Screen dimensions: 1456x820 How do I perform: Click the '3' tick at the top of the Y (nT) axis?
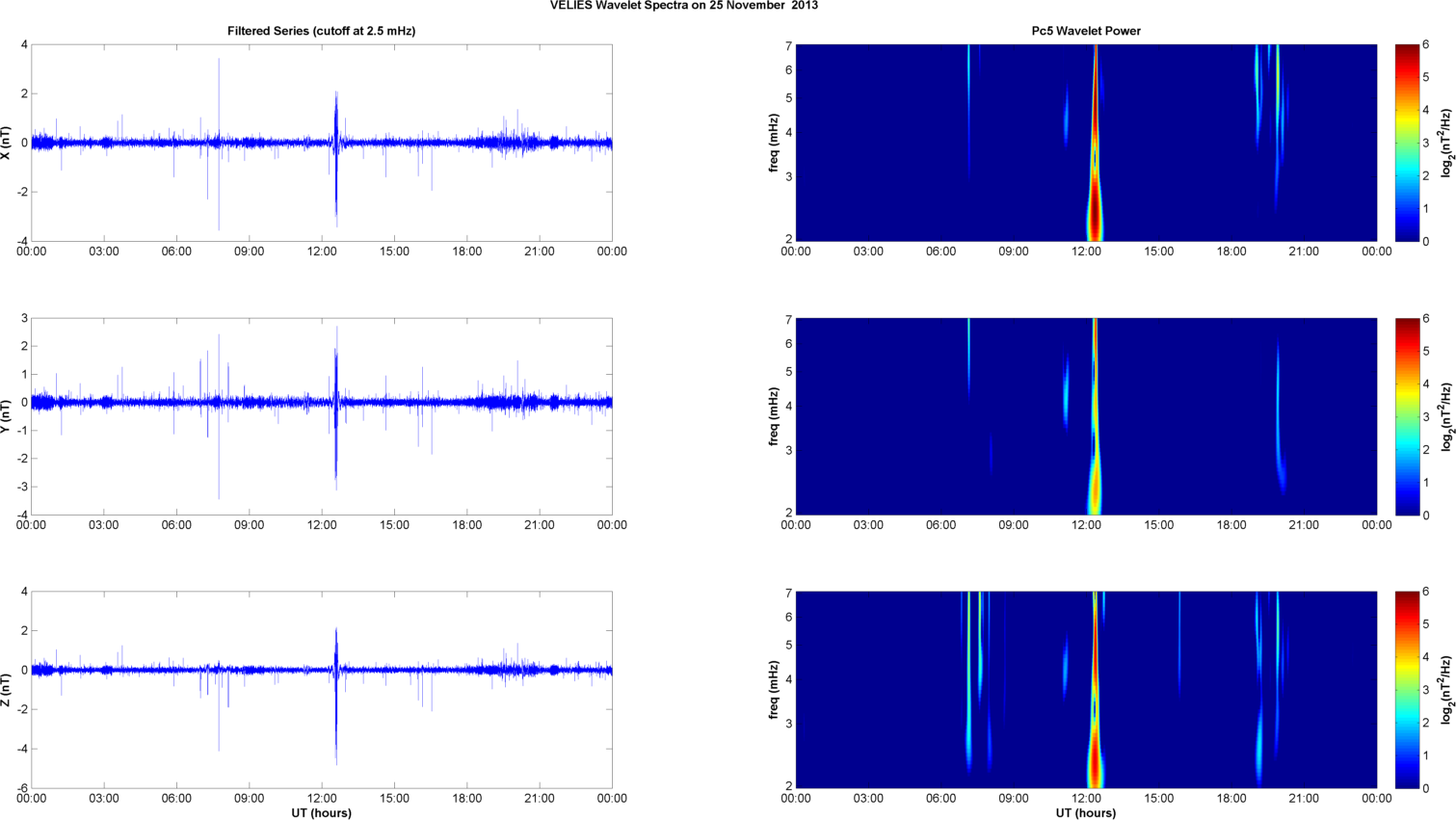[x=25, y=318]
